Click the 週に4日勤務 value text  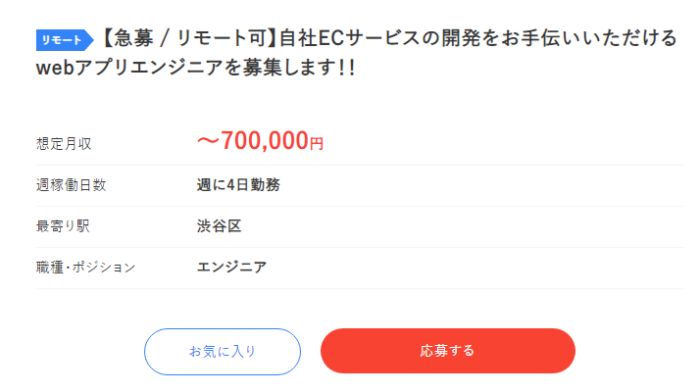tap(238, 185)
